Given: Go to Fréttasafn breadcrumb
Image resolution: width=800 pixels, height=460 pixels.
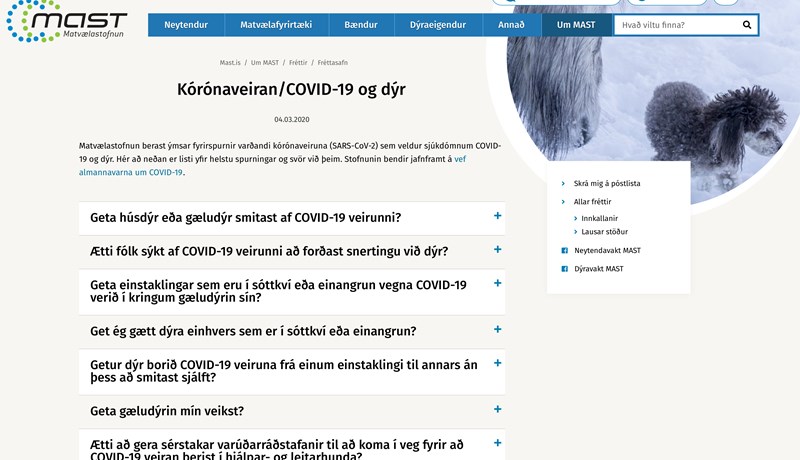Looking at the screenshot, I should click(333, 63).
